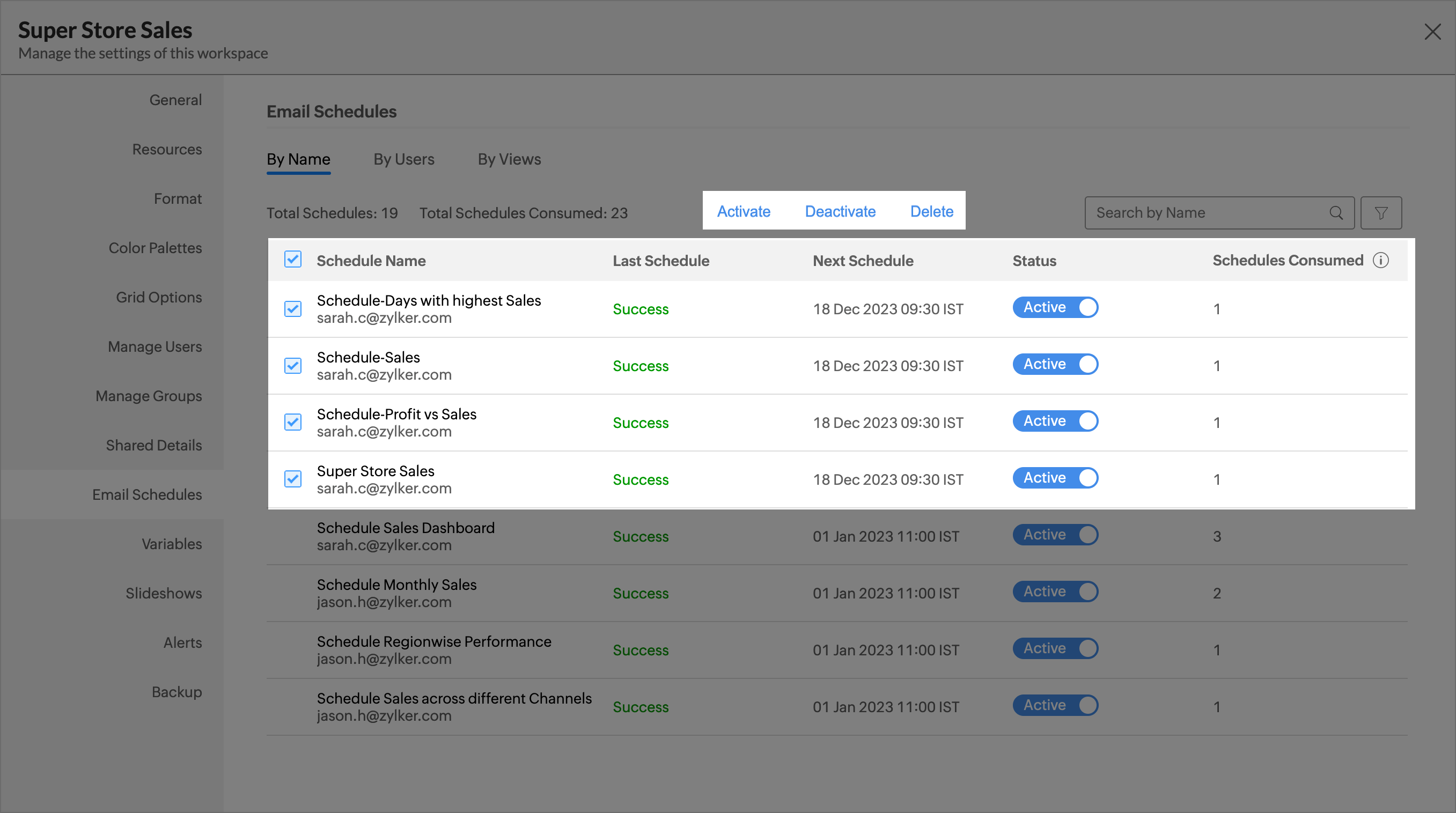1456x813 pixels.
Task: Click the Schedule-Sales schedule name
Action: coord(368,358)
